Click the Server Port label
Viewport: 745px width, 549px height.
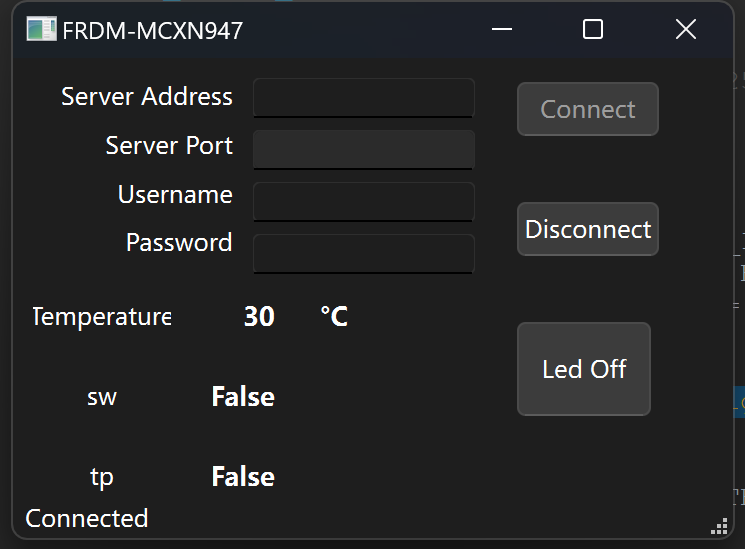click(169, 145)
